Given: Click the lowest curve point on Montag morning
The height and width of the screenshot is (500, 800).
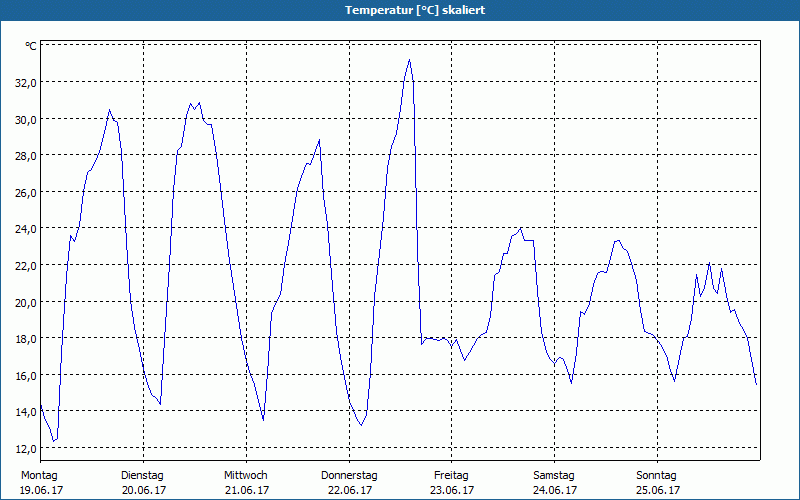Looking at the screenshot, I should coord(54,441).
